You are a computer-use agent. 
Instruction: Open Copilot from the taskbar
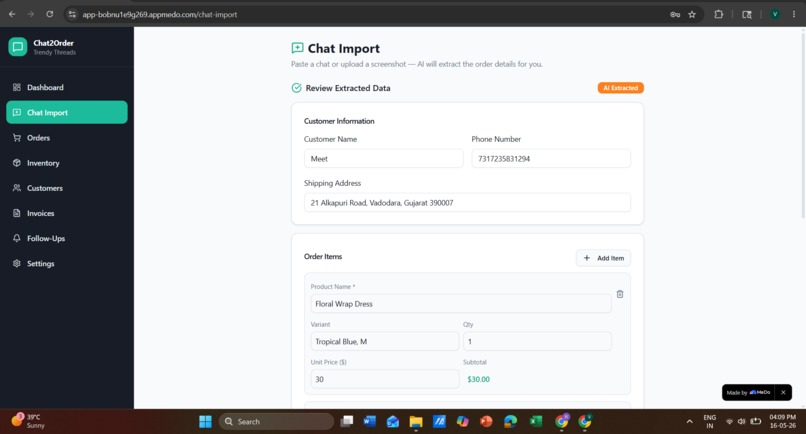tap(463, 422)
